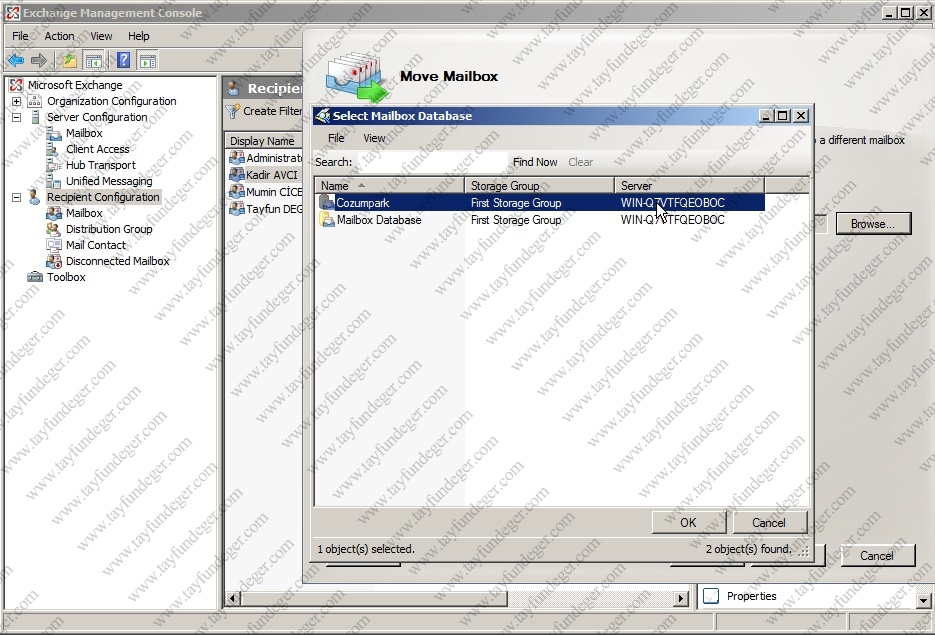Select the Disconnected Mailbox tree item

(x=118, y=261)
